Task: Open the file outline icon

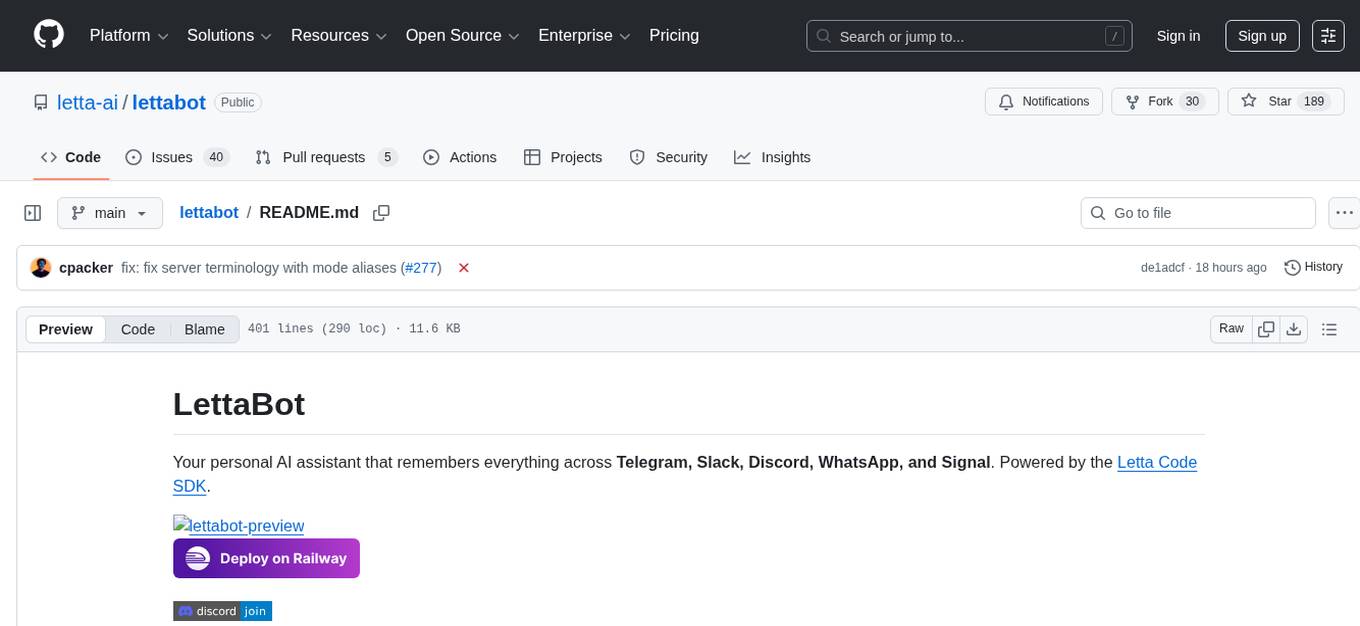Action: click(x=1330, y=328)
